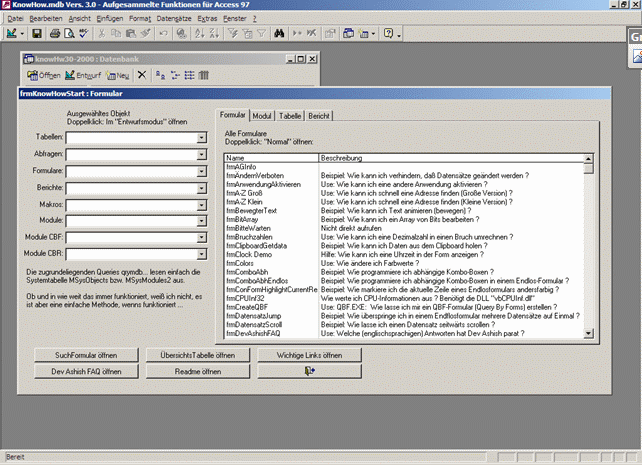The height and width of the screenshot is (465, 642).
Task: Open the Office Assistant help icon
Action: (x=389, y=34)
